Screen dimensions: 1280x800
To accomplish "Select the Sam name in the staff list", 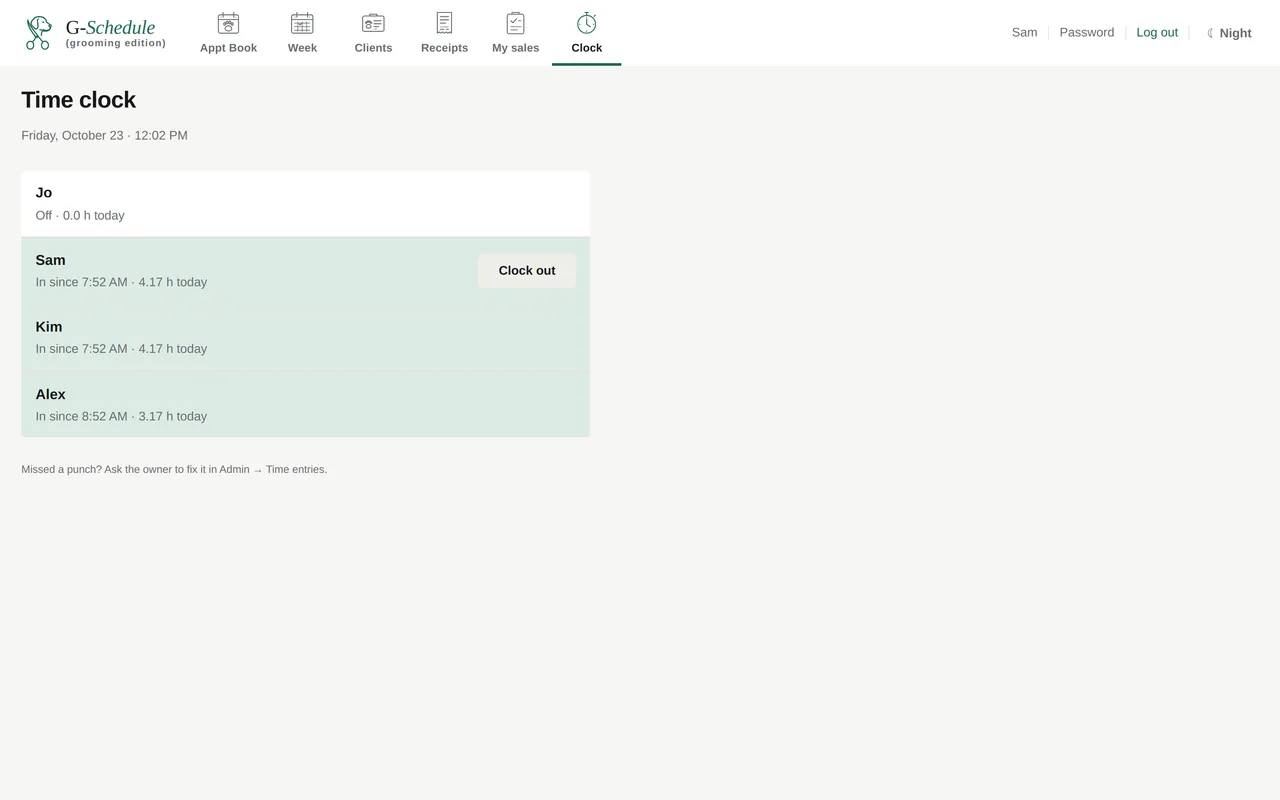I will 50,260.
